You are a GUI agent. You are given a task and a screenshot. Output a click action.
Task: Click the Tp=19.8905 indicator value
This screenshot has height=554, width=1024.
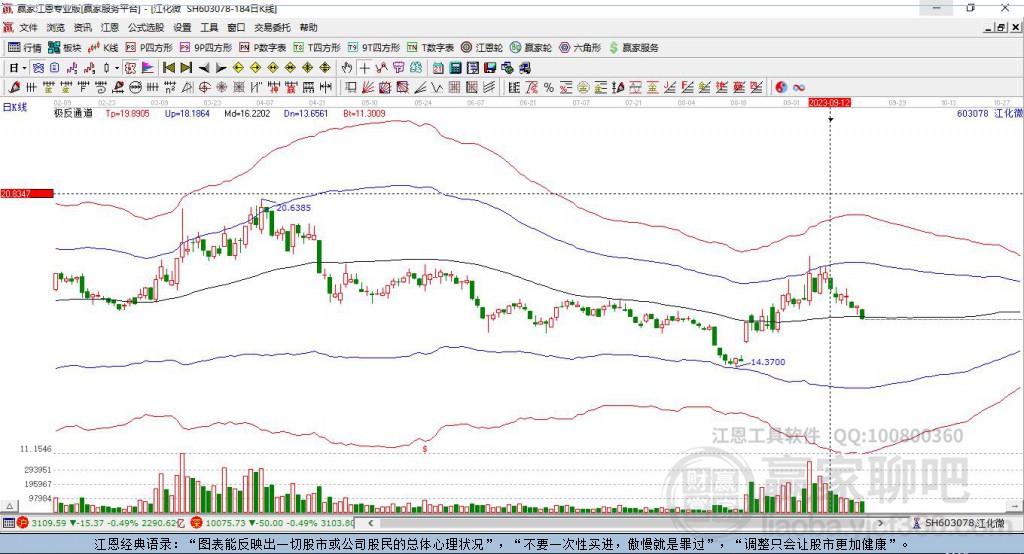[127, 113]
